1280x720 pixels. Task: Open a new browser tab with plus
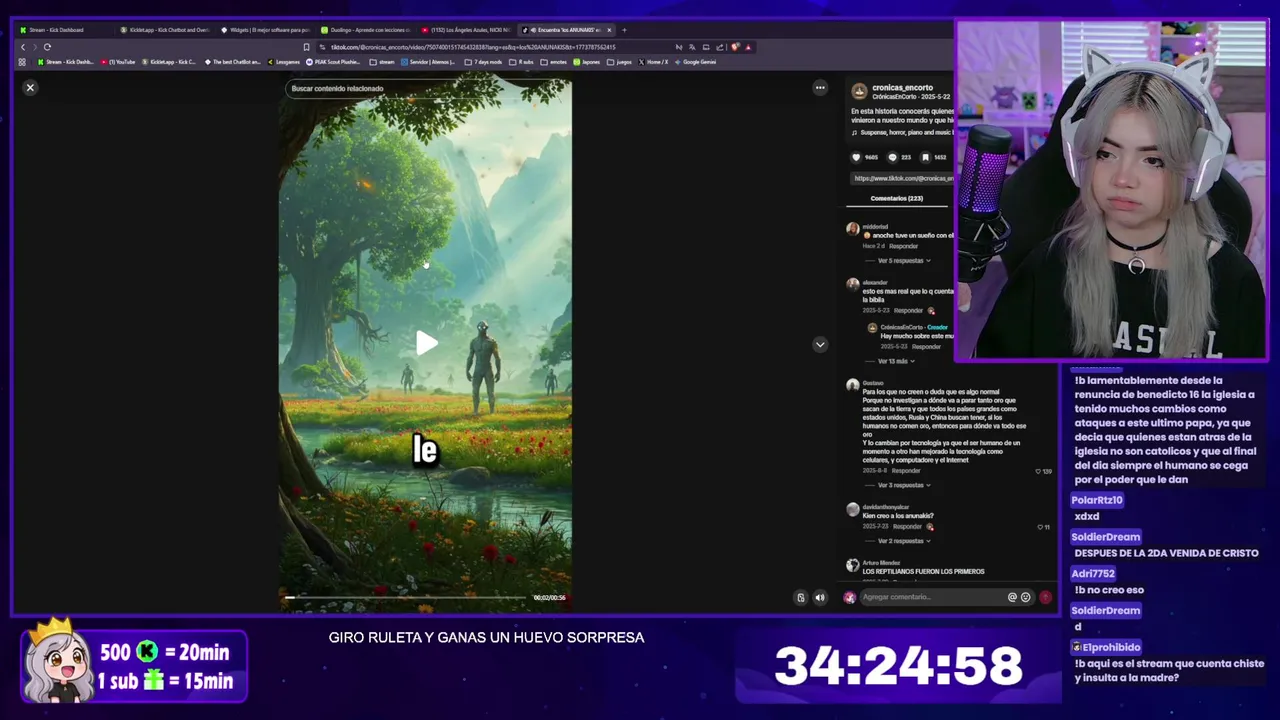click(624, 30)
